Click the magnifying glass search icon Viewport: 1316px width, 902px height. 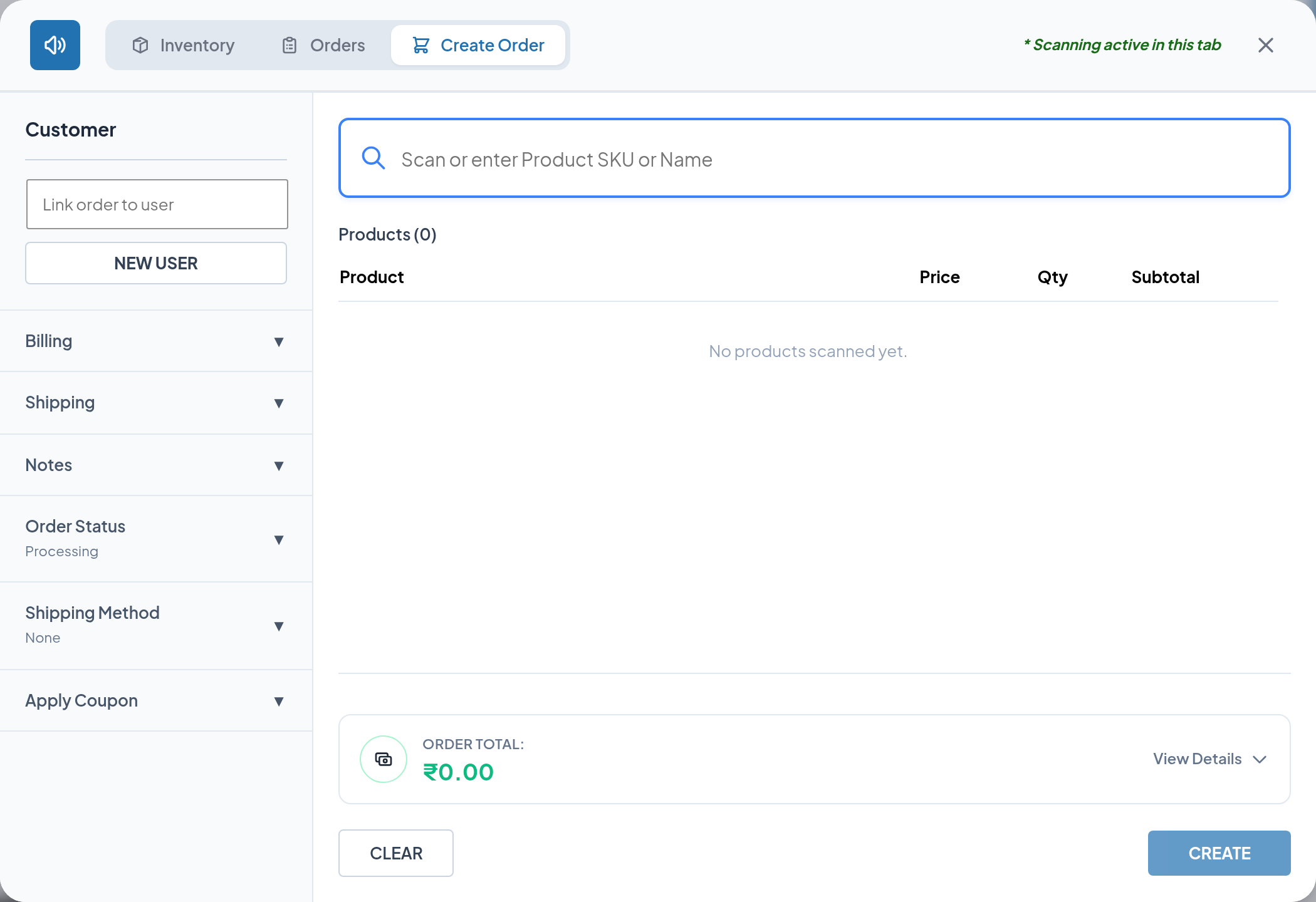click(x=373, y=158)
